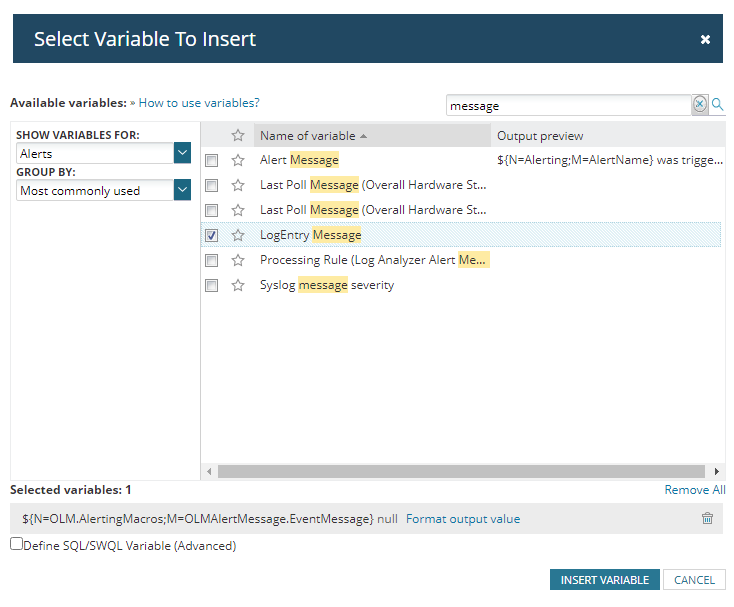Uncheck the LogEntry Message checkbox
Screen dimensions: 734x607
(x=212, y=235)
